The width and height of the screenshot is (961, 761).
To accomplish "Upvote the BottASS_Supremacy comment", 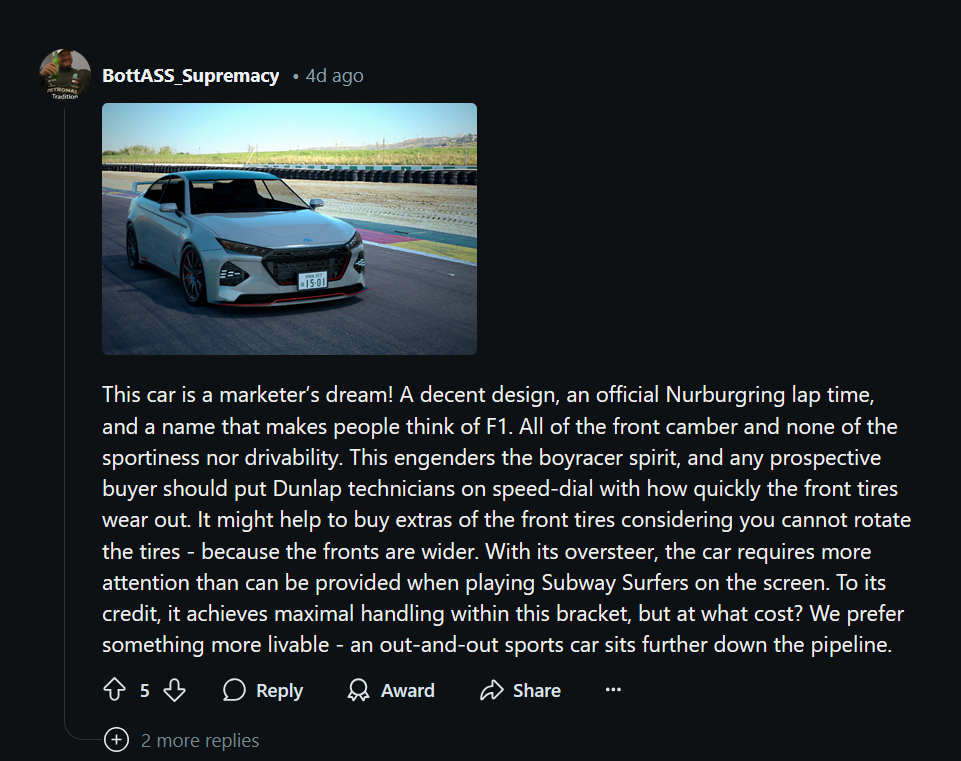I will [x=113, y=690].
